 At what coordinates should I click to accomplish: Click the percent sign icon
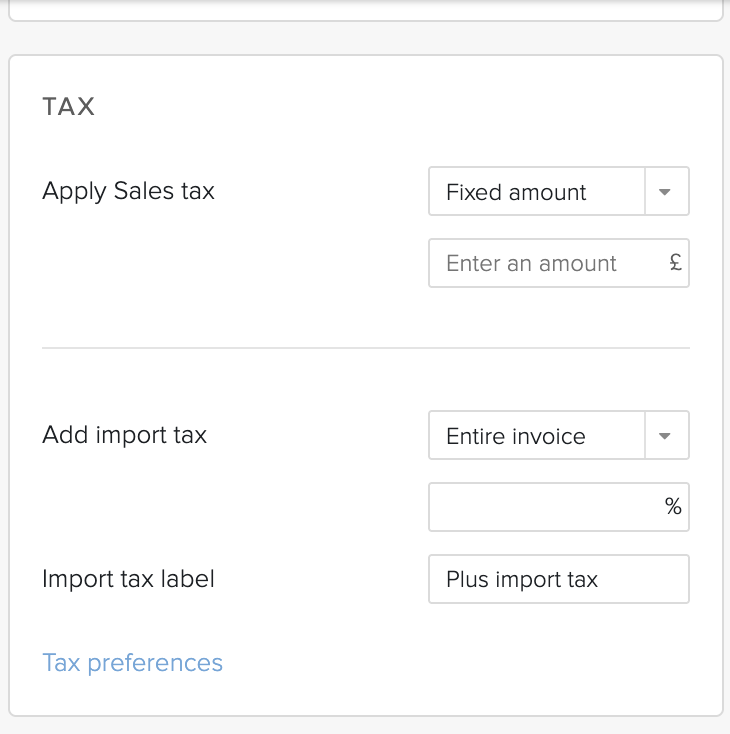[673, 506]
